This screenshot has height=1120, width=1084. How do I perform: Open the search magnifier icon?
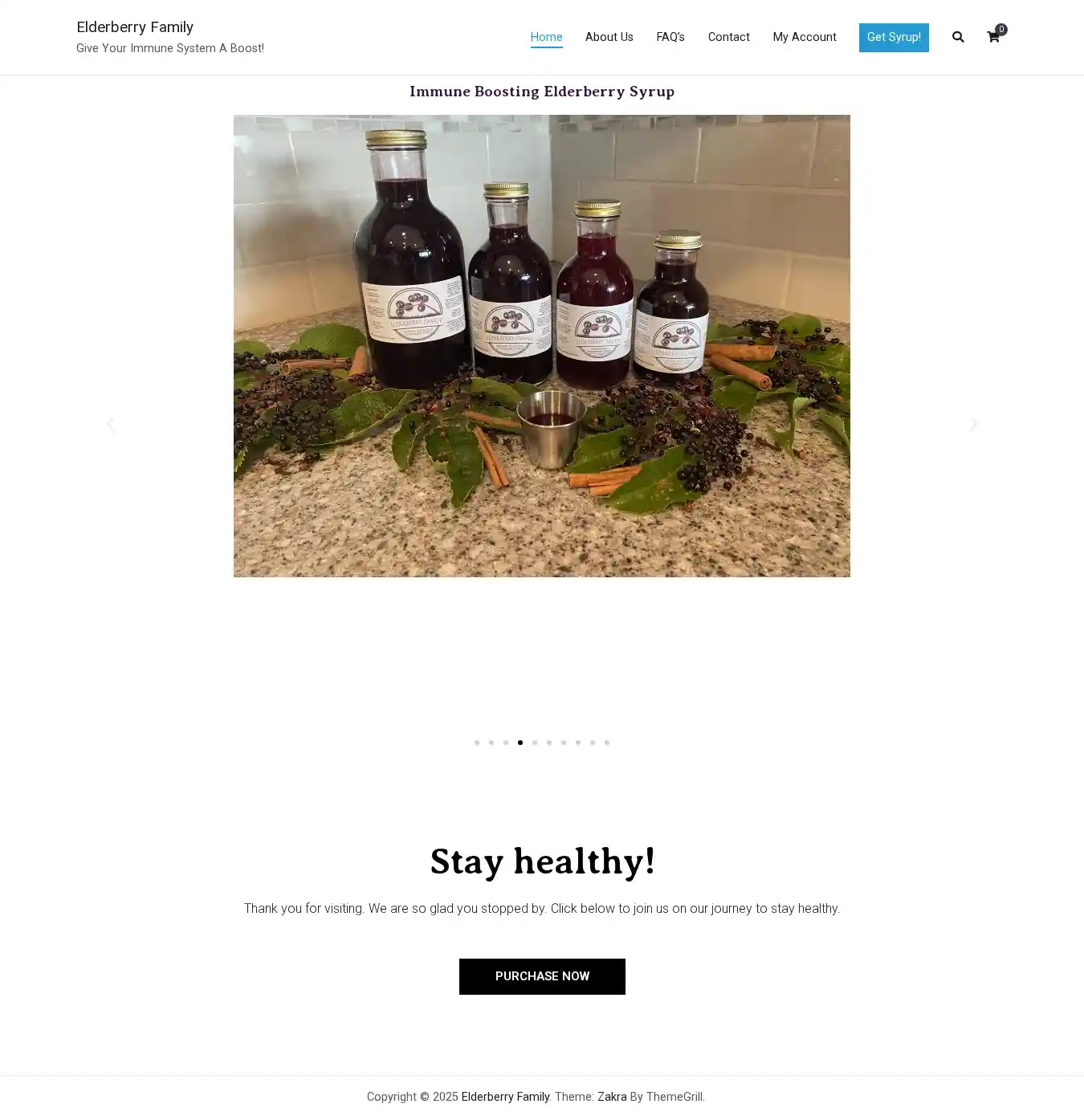tap(958, 37)
